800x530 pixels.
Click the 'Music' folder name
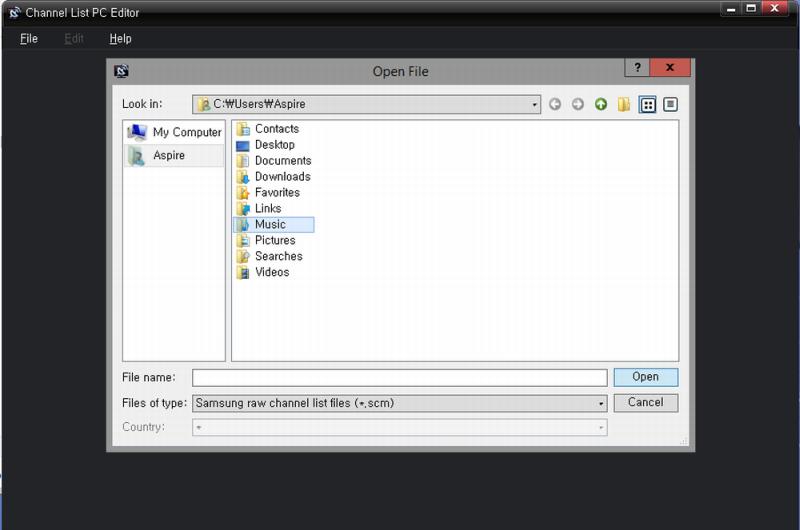tap(270, 224)
